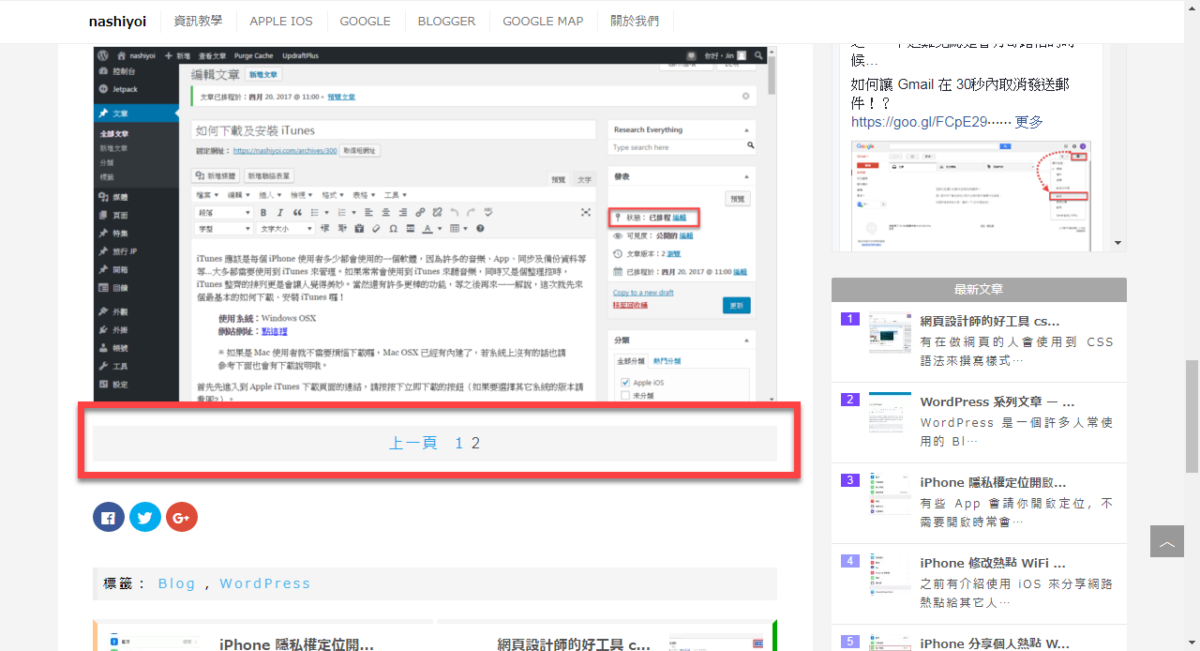Screen dimensions: 1200x651
Task: Jump to page 1 in pagination
Action: (x=459, y=443)
